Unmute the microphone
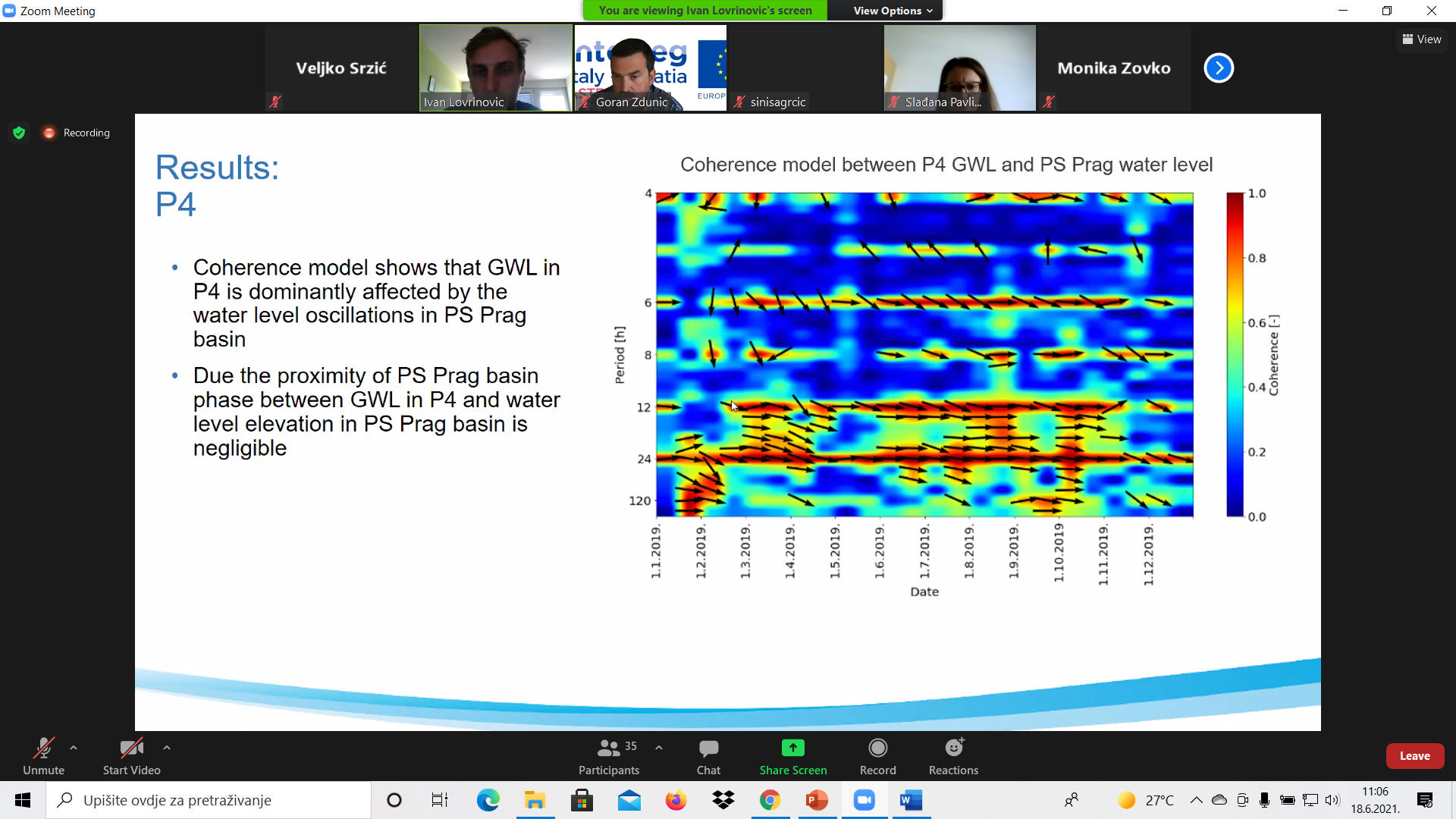Viewport: 1456px width, 819px height. click(43, 756)
